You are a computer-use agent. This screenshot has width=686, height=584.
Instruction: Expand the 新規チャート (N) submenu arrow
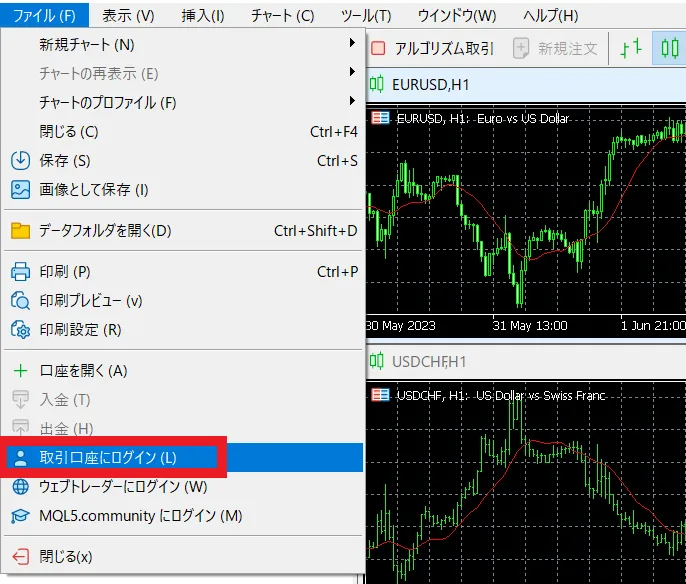click(352, 43)
